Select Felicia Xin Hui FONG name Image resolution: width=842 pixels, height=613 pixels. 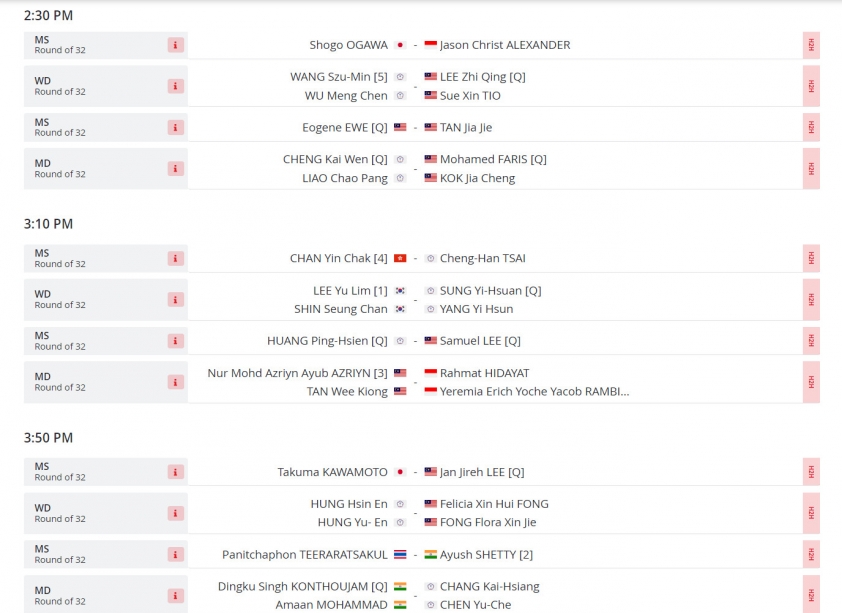pos(494,504)
